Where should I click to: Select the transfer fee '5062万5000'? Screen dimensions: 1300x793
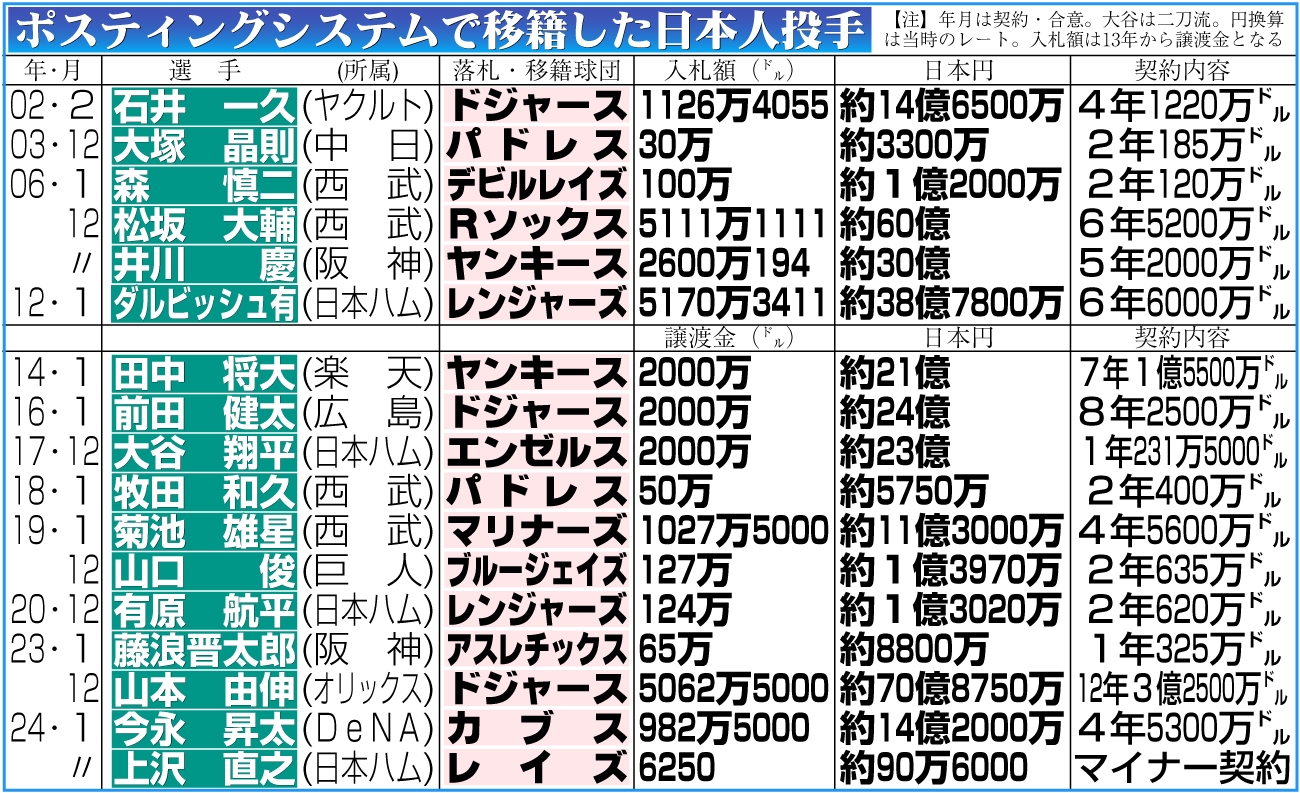tap(734, 690)
